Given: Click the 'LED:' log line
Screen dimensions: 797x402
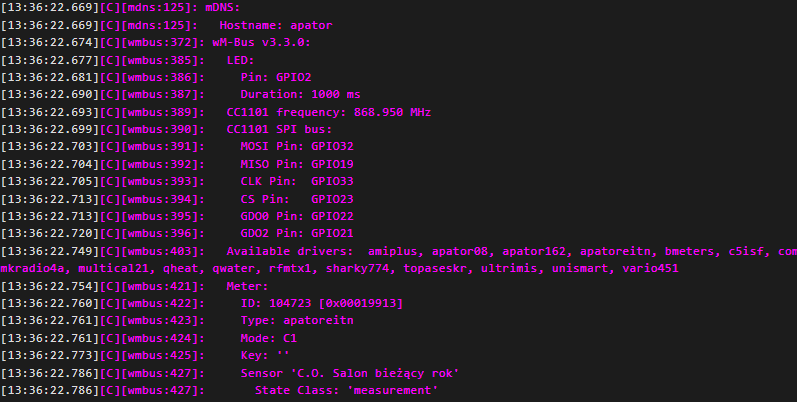Looking at the screenshot, I should (241, 59).
